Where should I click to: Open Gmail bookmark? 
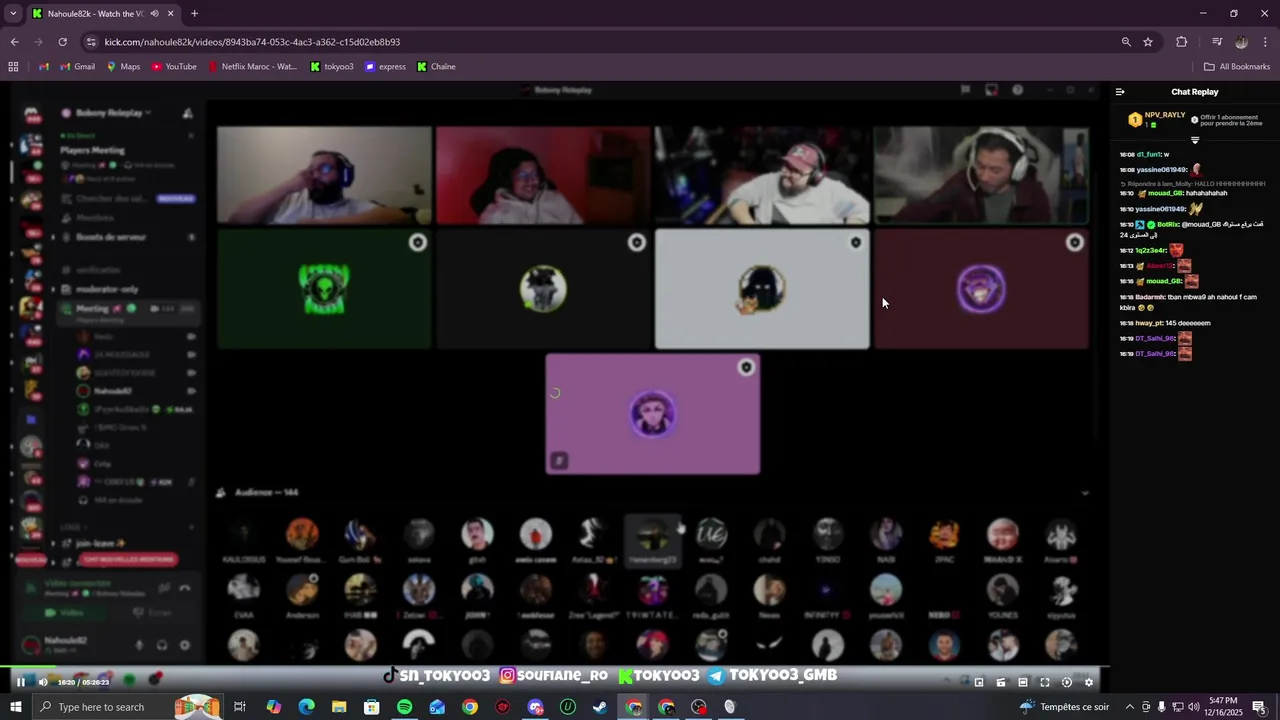click(x=77, y=67)
